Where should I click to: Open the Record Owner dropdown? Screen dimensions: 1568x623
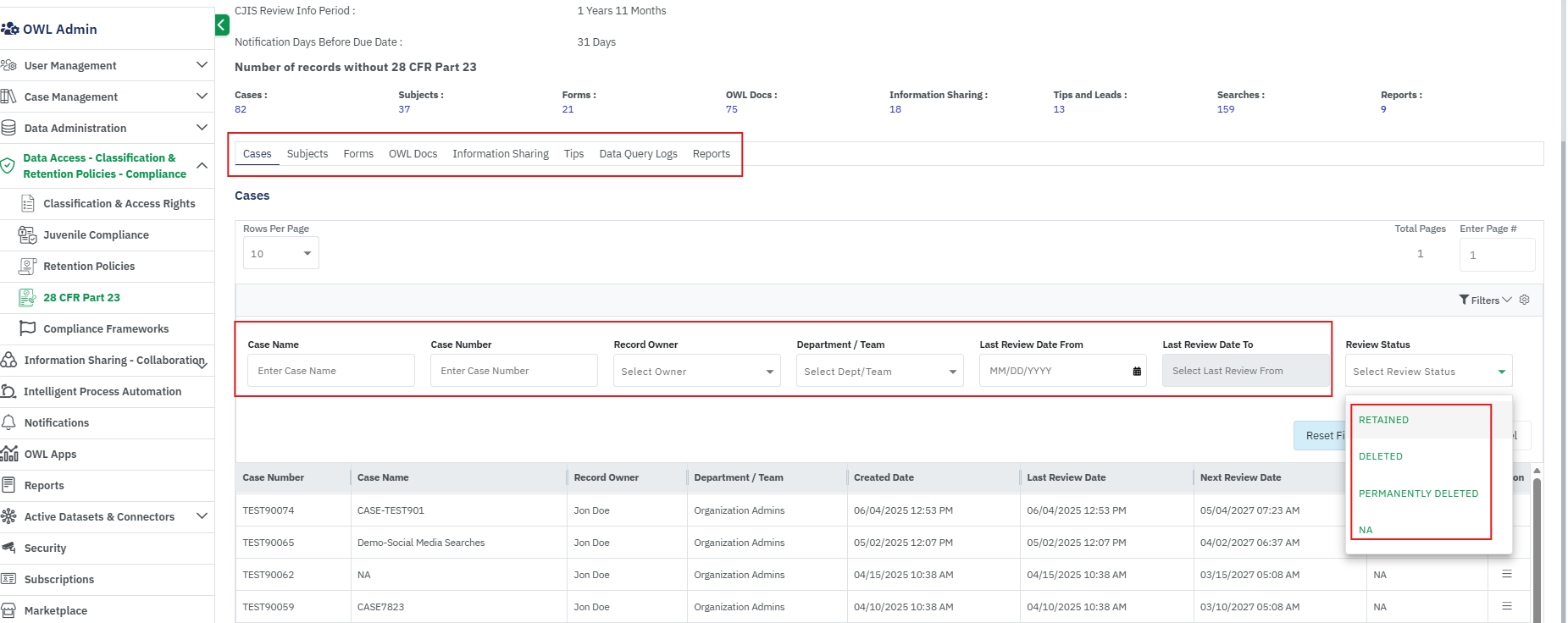[x=696, y=371]
